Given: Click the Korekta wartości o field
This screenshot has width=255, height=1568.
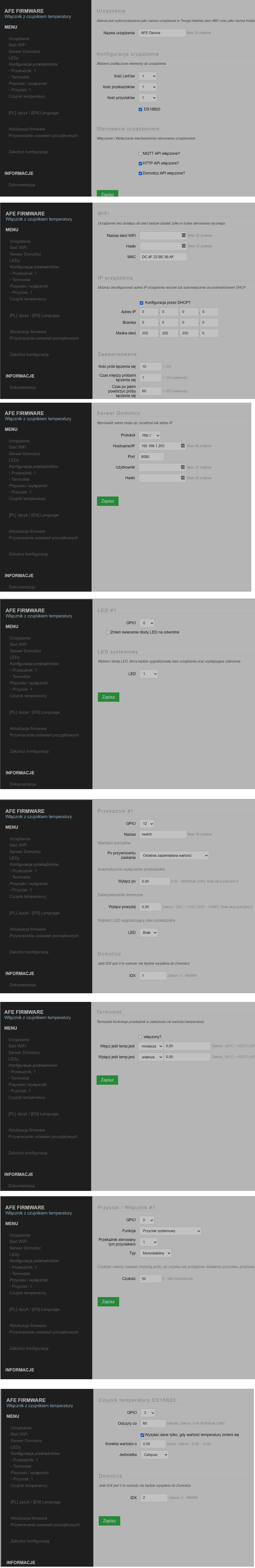Looking at the screenshot, I should [153, 1444].
